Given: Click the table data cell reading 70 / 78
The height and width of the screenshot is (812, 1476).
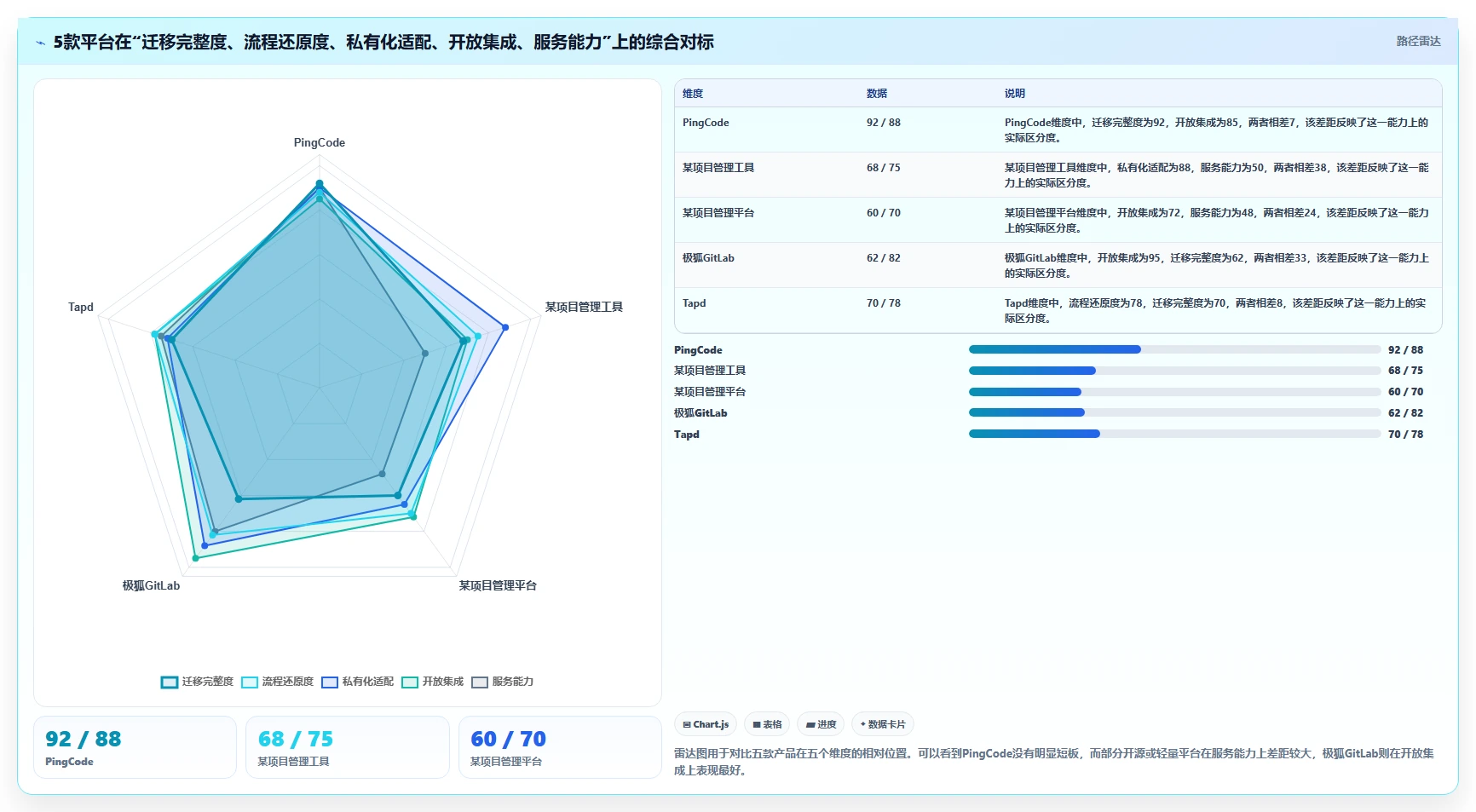Looking at the screenshot, I should [884, 303].
